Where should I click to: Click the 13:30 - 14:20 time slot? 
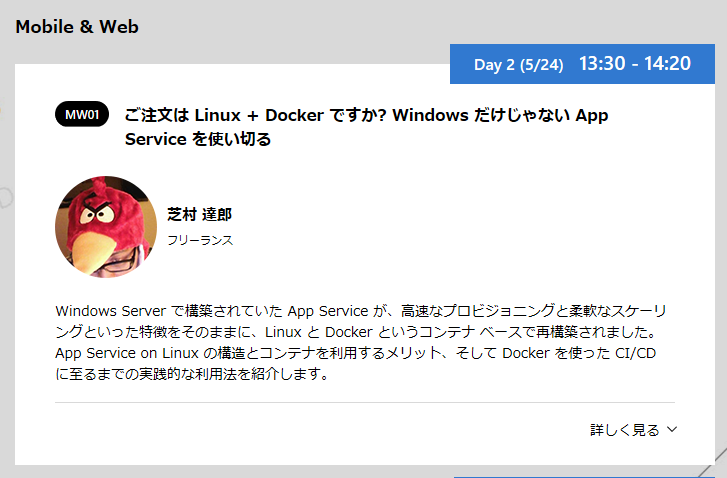point(635,64)
